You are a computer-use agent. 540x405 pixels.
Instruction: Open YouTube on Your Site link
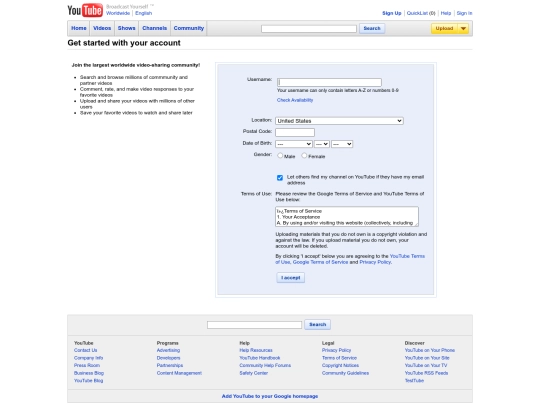tap(427, 358)
